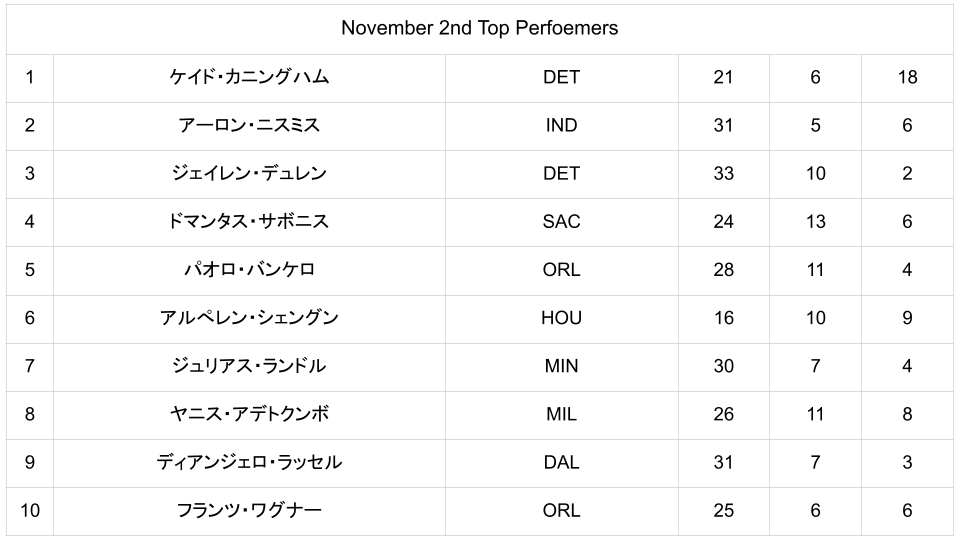
Task: Select the IND team cell
Action: tap(561, 125)
